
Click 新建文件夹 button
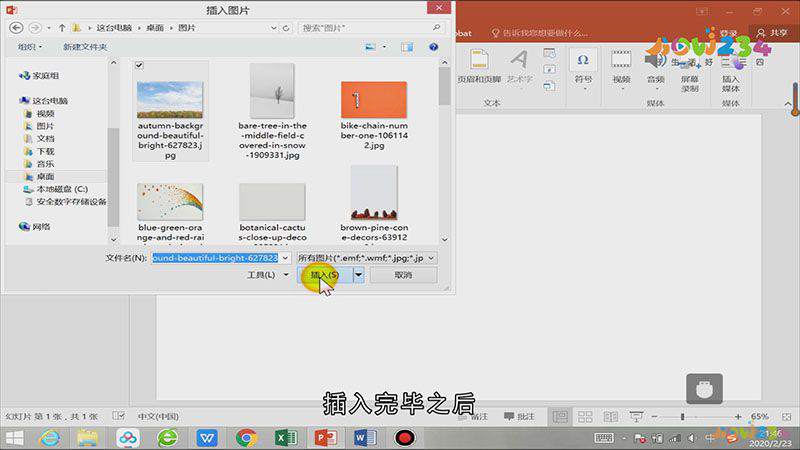coord(85,47)
